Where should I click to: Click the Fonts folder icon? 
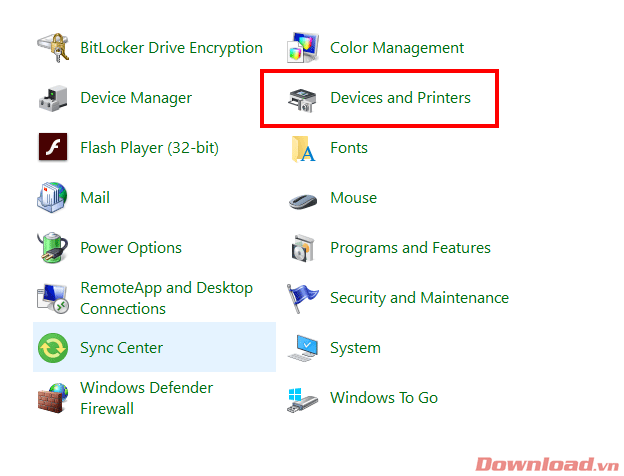click(303, 149)
